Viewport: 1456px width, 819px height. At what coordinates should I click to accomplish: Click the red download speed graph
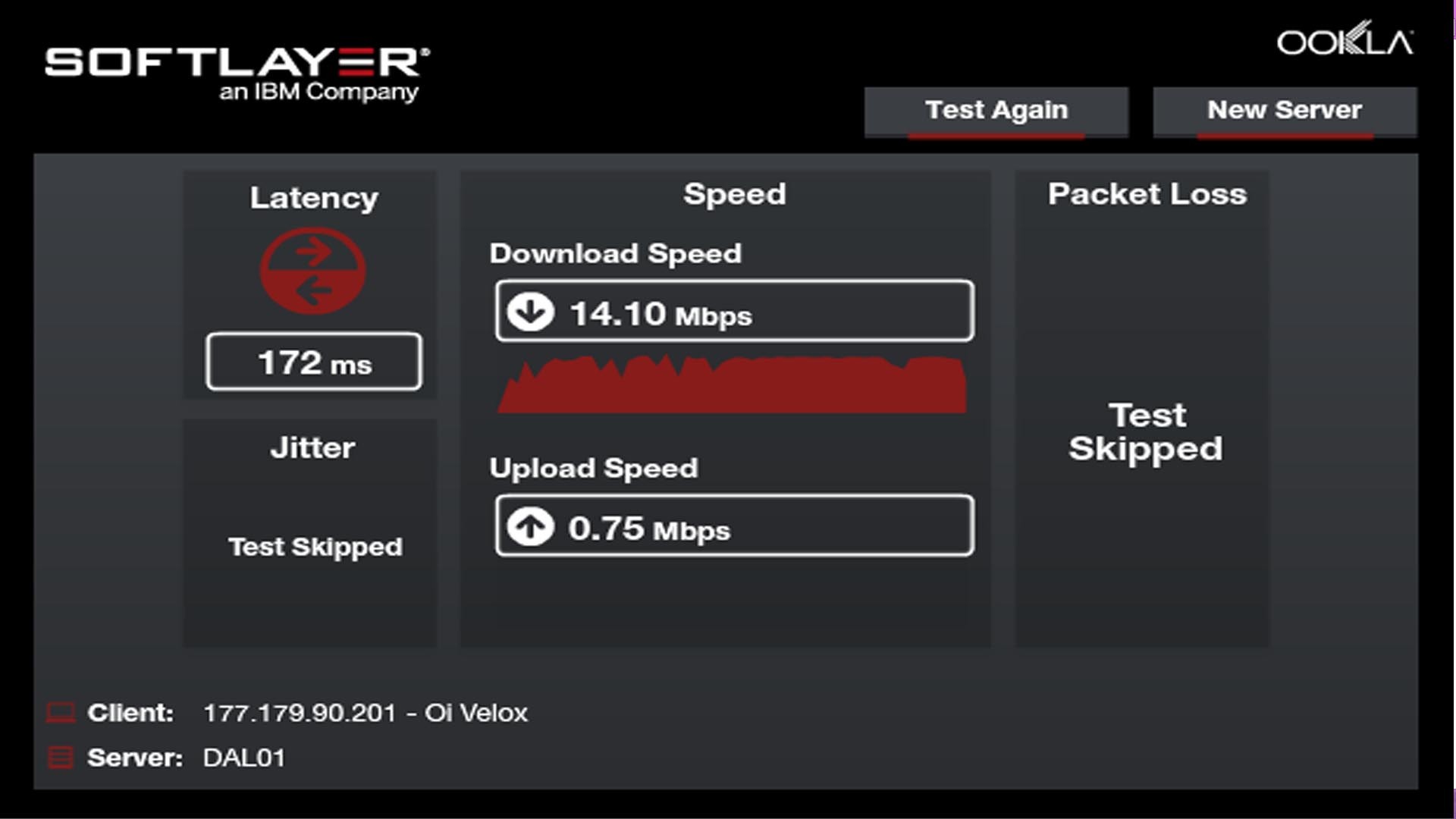733,385
